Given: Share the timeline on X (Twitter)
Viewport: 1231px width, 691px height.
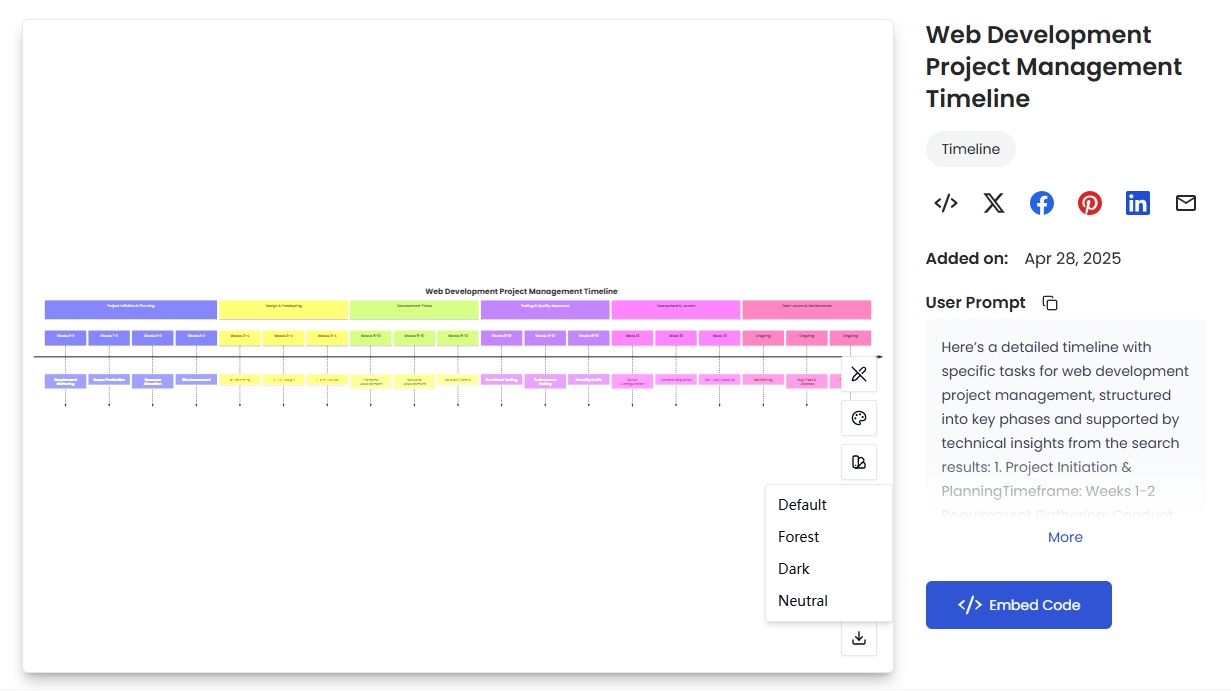Looking at the screenshot, I should 993,204.
